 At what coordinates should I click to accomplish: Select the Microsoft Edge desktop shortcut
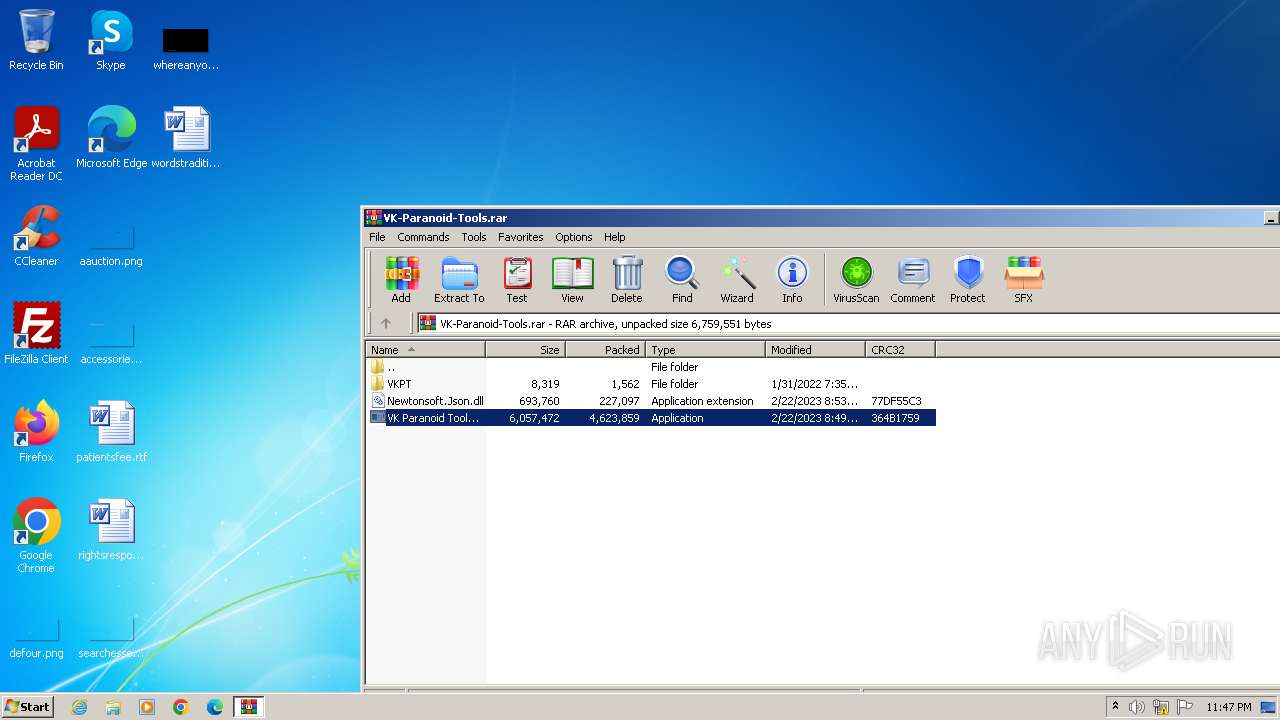tap(111, 138)
